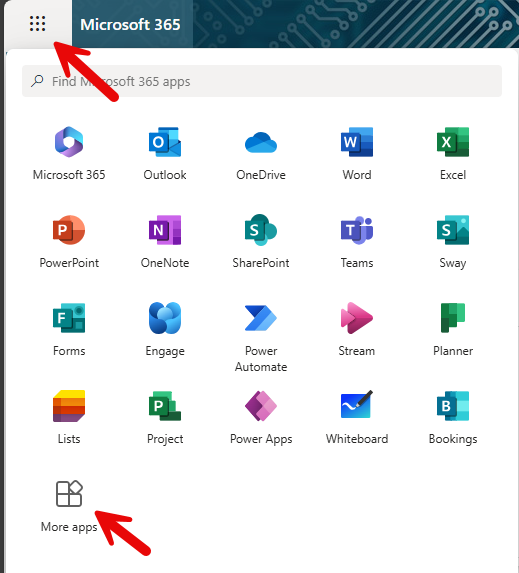Image resolution: width=519 pixels, height=573 pixels.
Task: Launch PowerPoint
Action: click(x=69, y=230)
